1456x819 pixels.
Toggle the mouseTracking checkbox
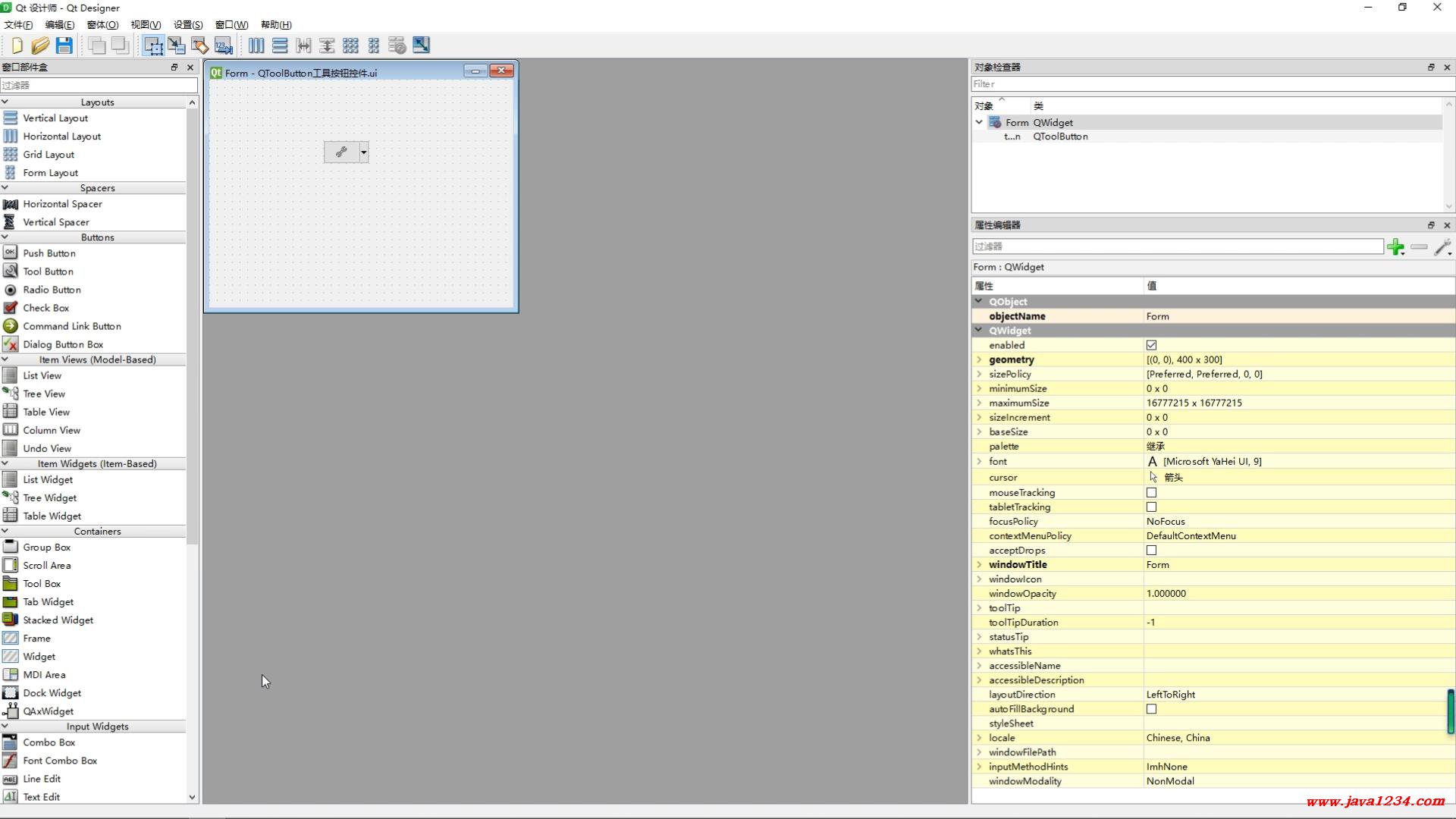pyautogui.click(x=1151, y=493)
